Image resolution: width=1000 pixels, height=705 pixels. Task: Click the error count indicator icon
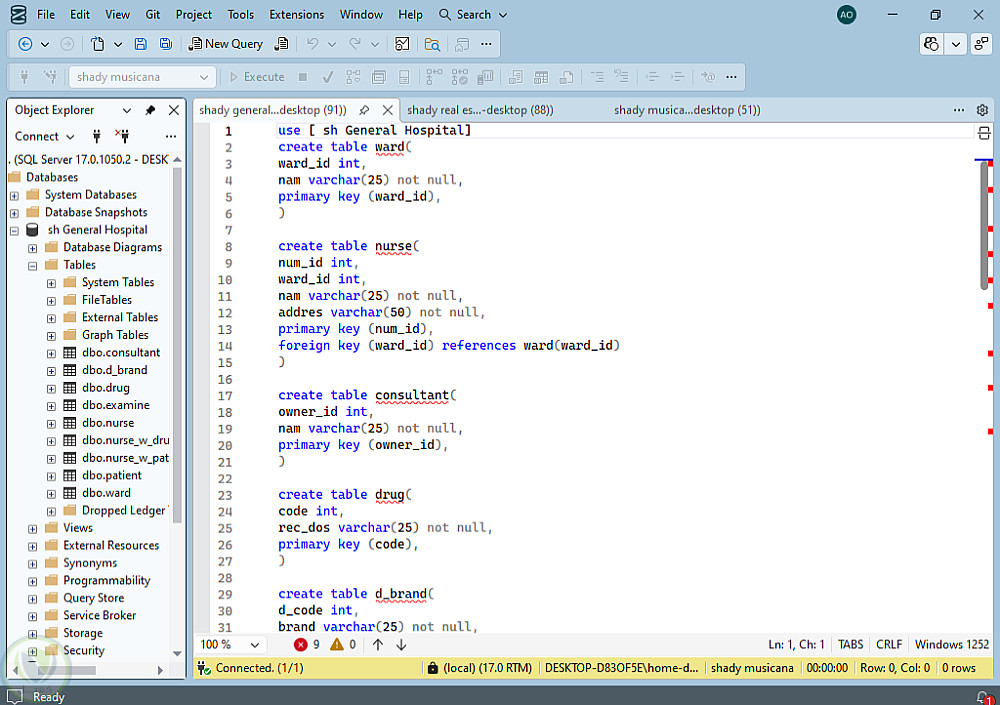point(301,645)
